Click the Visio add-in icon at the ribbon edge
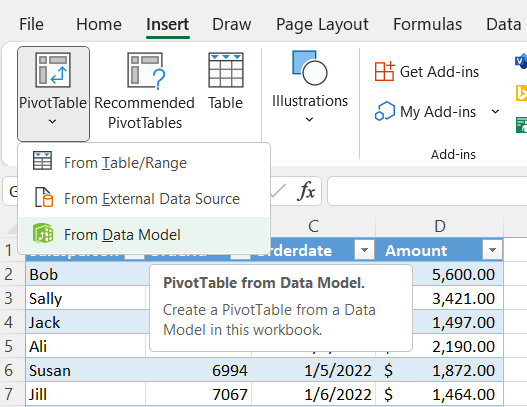The height and width of the screenshot is (407, 527). point(521,62)
